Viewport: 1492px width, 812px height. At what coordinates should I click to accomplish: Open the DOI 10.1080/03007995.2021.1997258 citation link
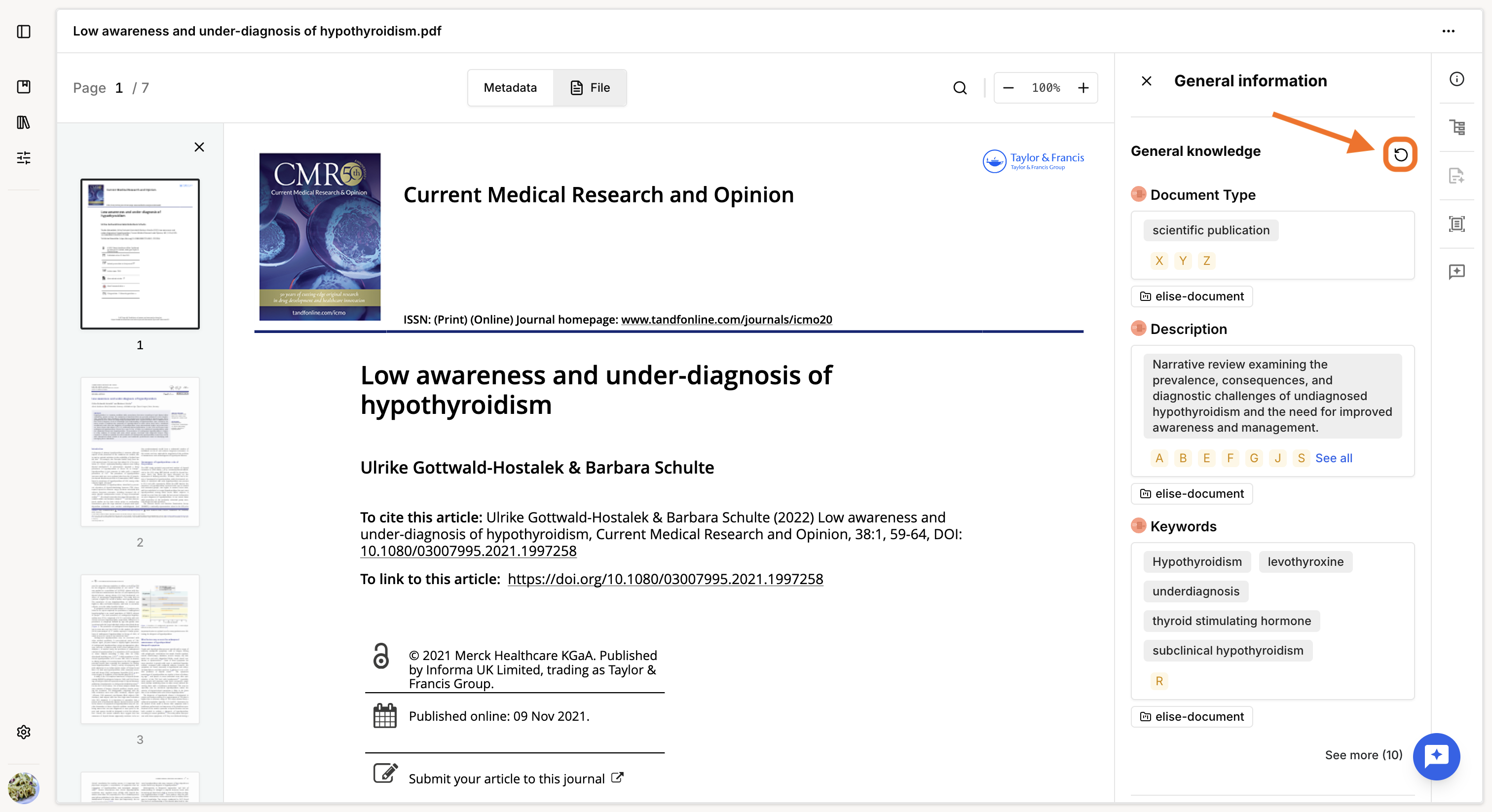click(x=468, y=551)
